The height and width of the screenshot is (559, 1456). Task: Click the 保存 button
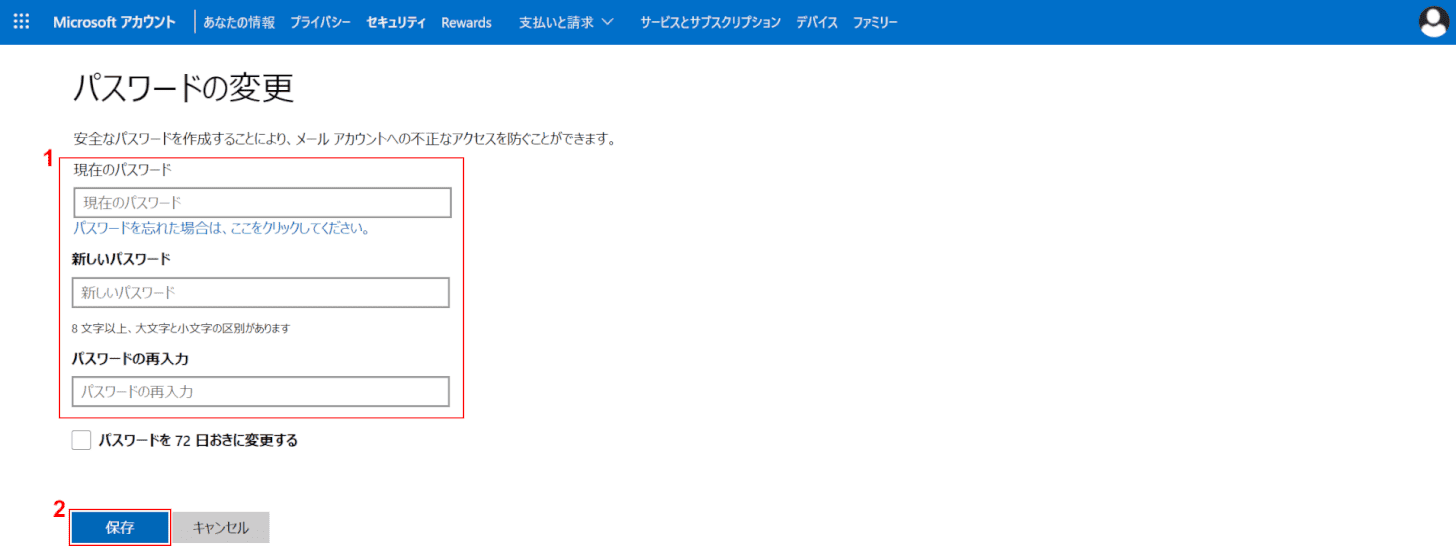click(120, 528)
